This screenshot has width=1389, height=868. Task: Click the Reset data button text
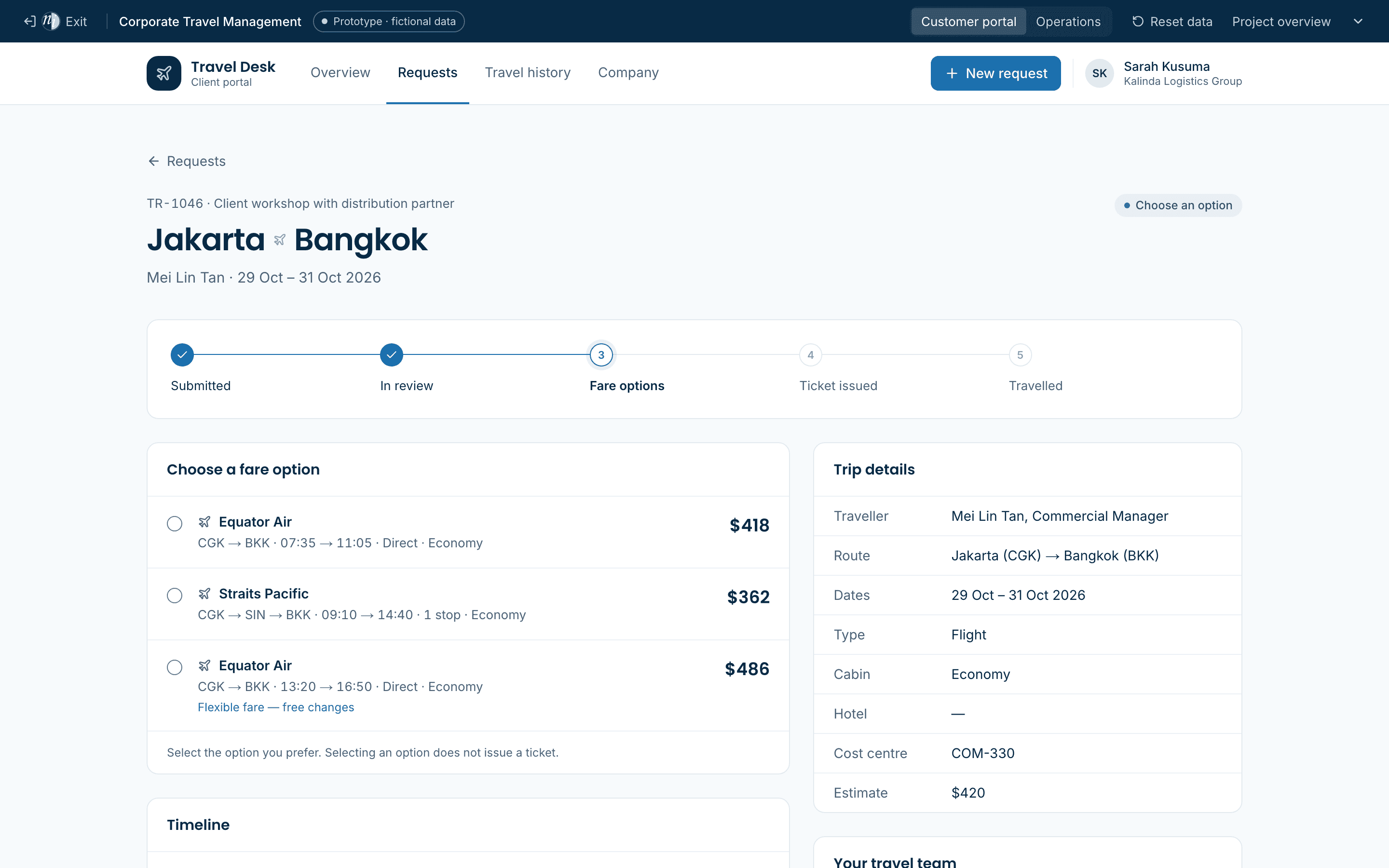[x=1181, y=21]
